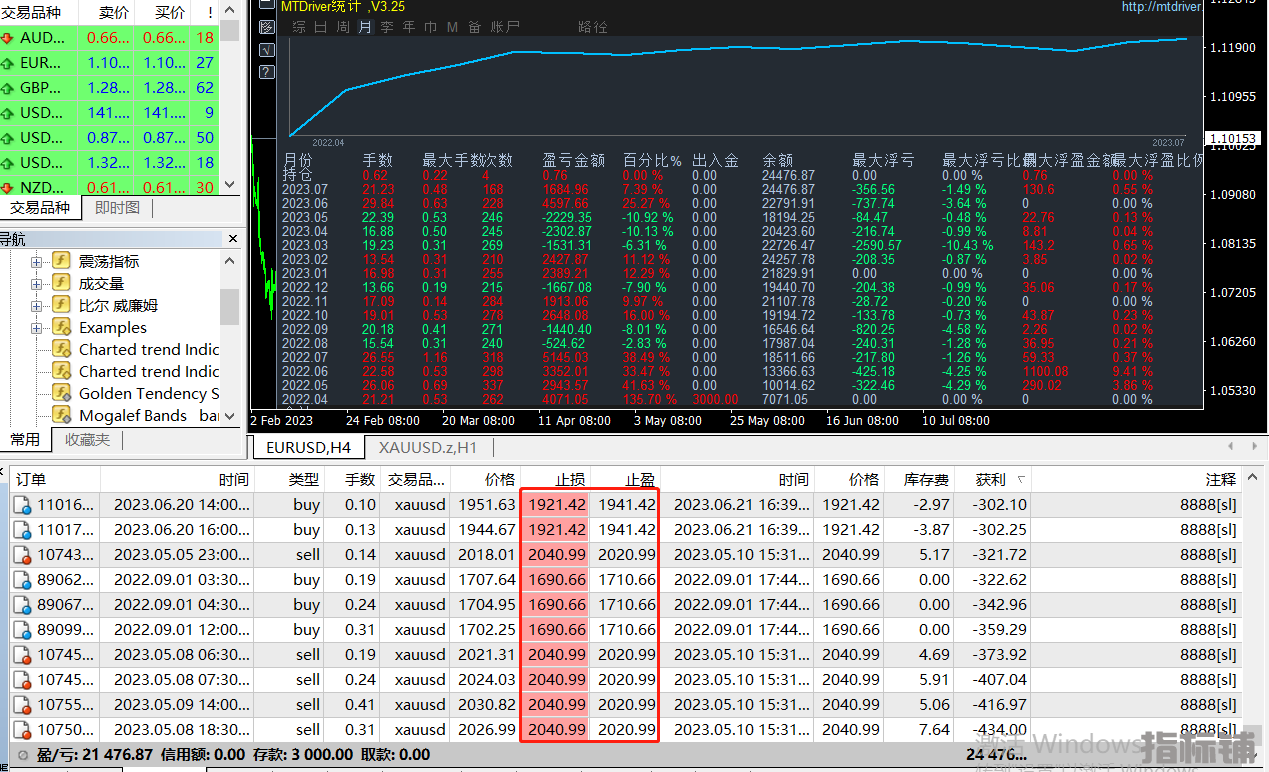The height and width of the screenshot is (772, 1269).
Task: Open the XAUUSD.z,H1 chart tab
Action: point(428,447)
